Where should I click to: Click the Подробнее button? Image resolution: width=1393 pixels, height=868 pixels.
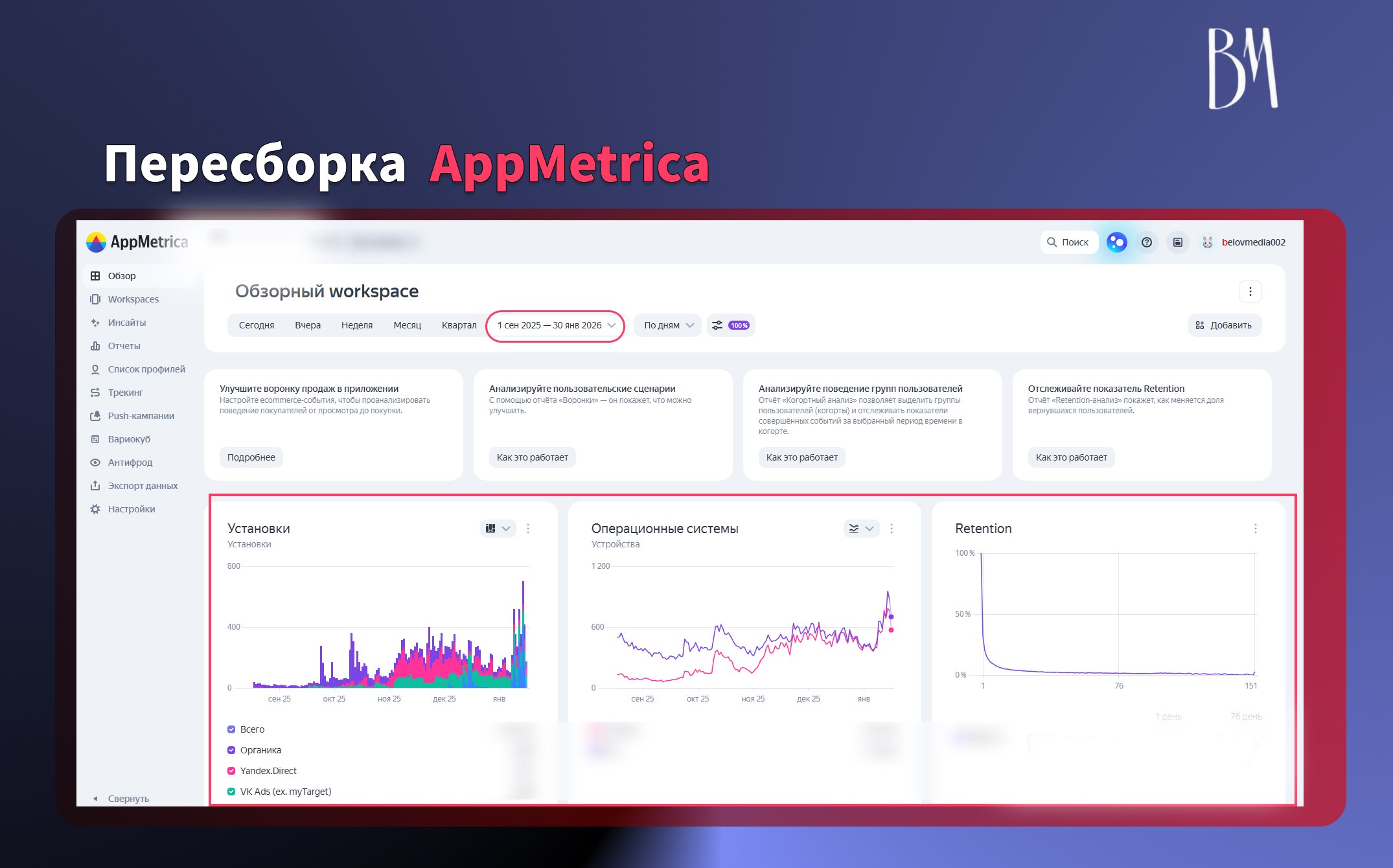click(251, 457)
